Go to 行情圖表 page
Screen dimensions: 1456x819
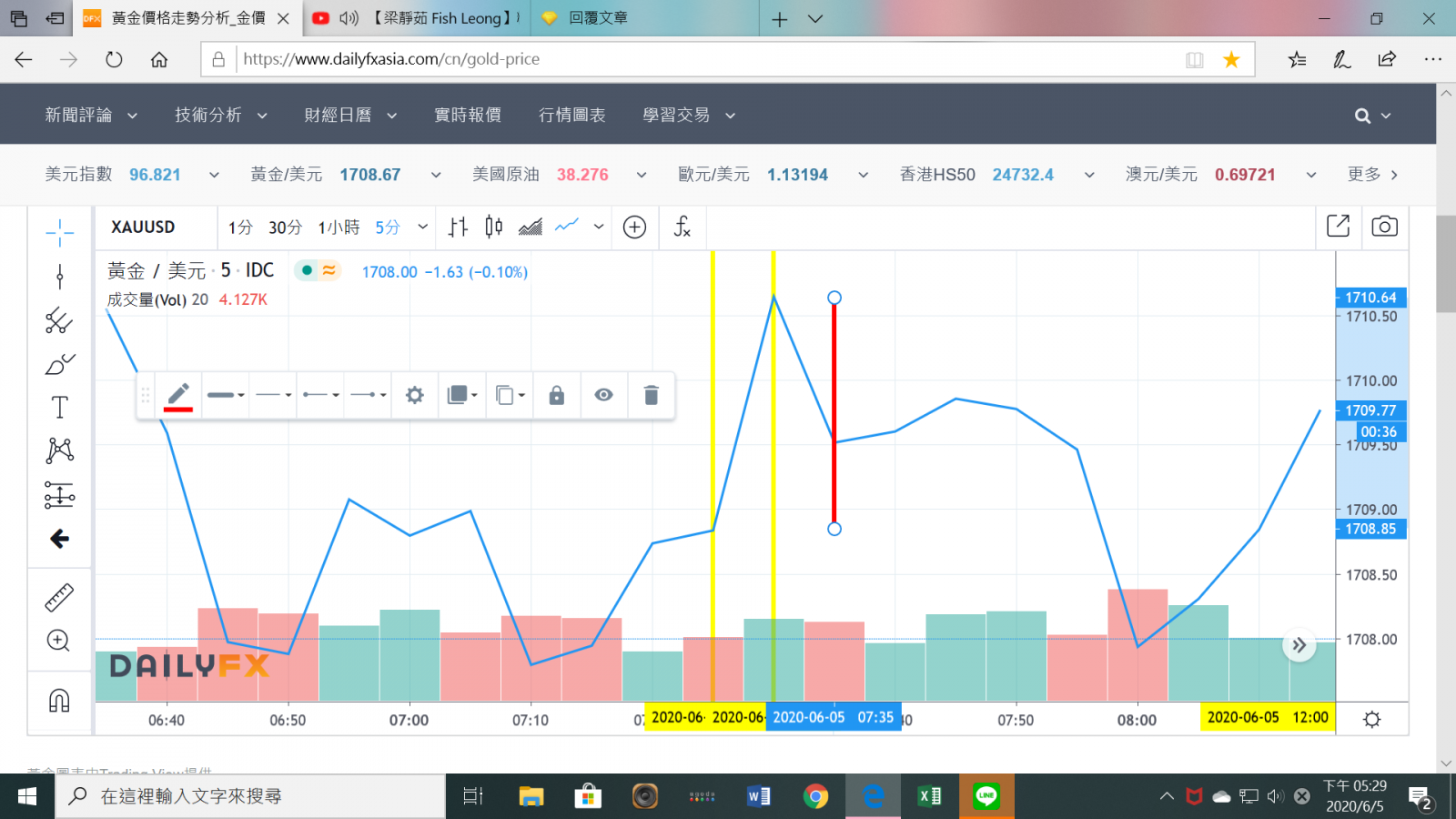(572, 116)
